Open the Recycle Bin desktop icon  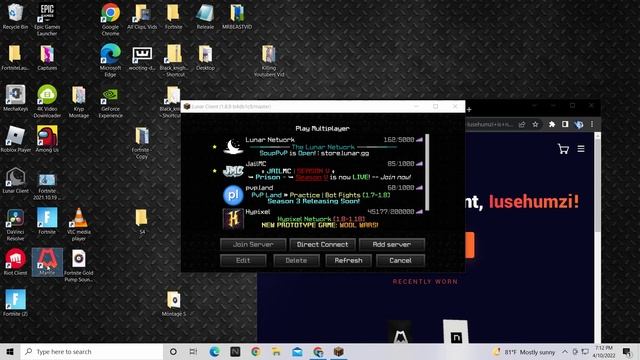[x=16, y=17]
